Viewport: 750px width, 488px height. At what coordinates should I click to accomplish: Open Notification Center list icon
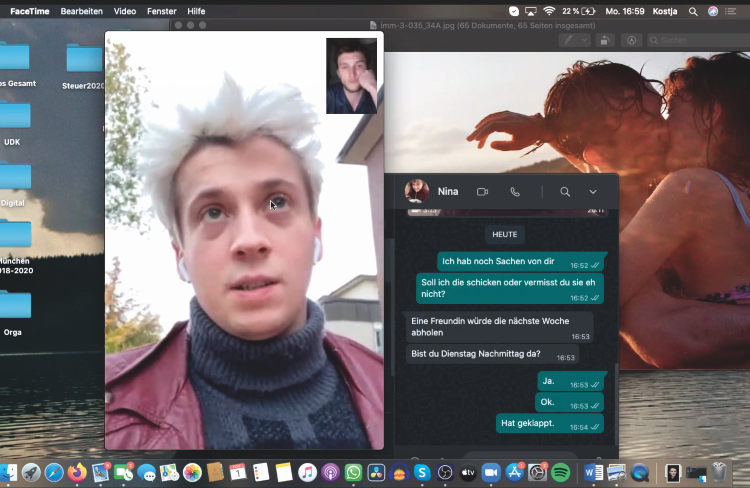pos(730,11)
